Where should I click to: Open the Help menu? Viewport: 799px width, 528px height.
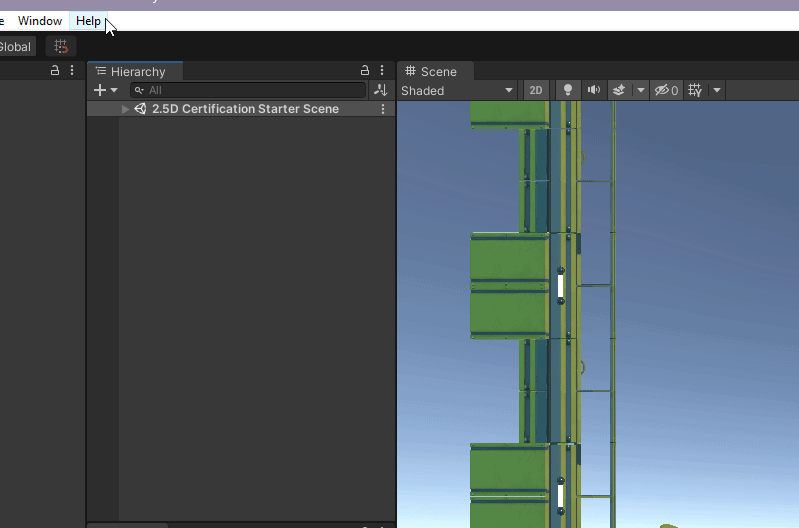coord(88,21)
